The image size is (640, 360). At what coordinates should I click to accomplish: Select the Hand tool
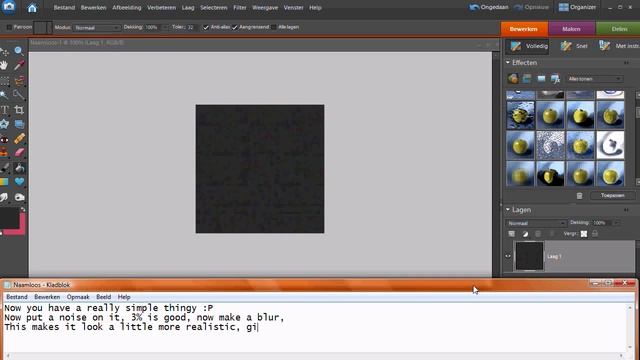click(4, 65)
